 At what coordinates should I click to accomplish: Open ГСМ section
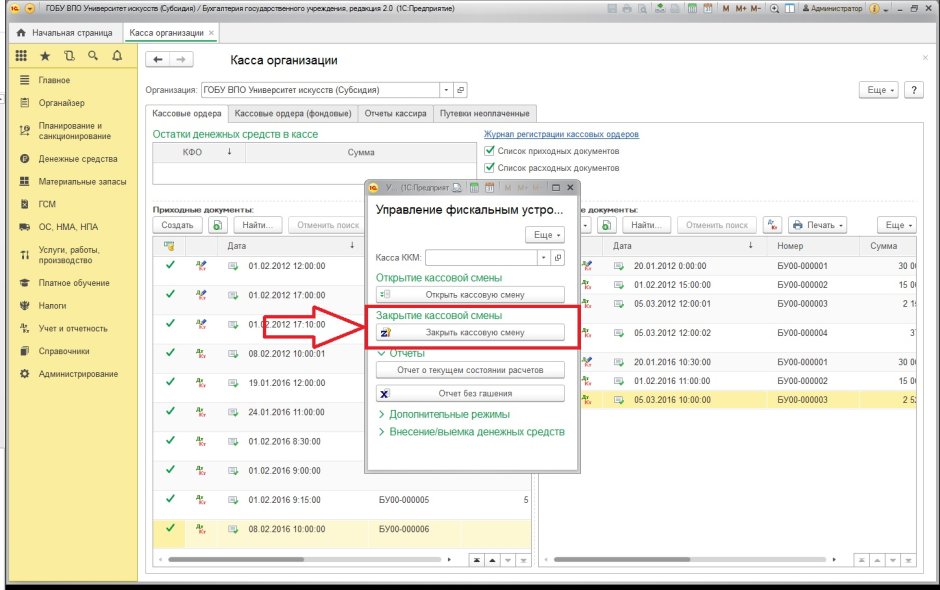pyautogui.click(x=47, y=204)
